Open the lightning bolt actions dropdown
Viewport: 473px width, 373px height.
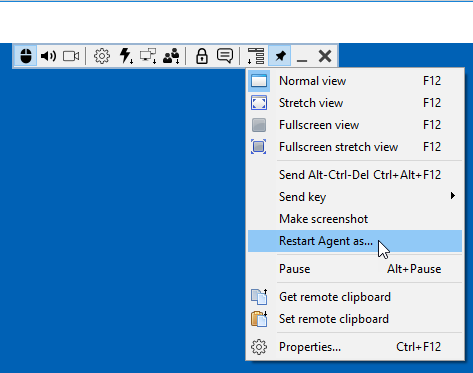point(126,56)
